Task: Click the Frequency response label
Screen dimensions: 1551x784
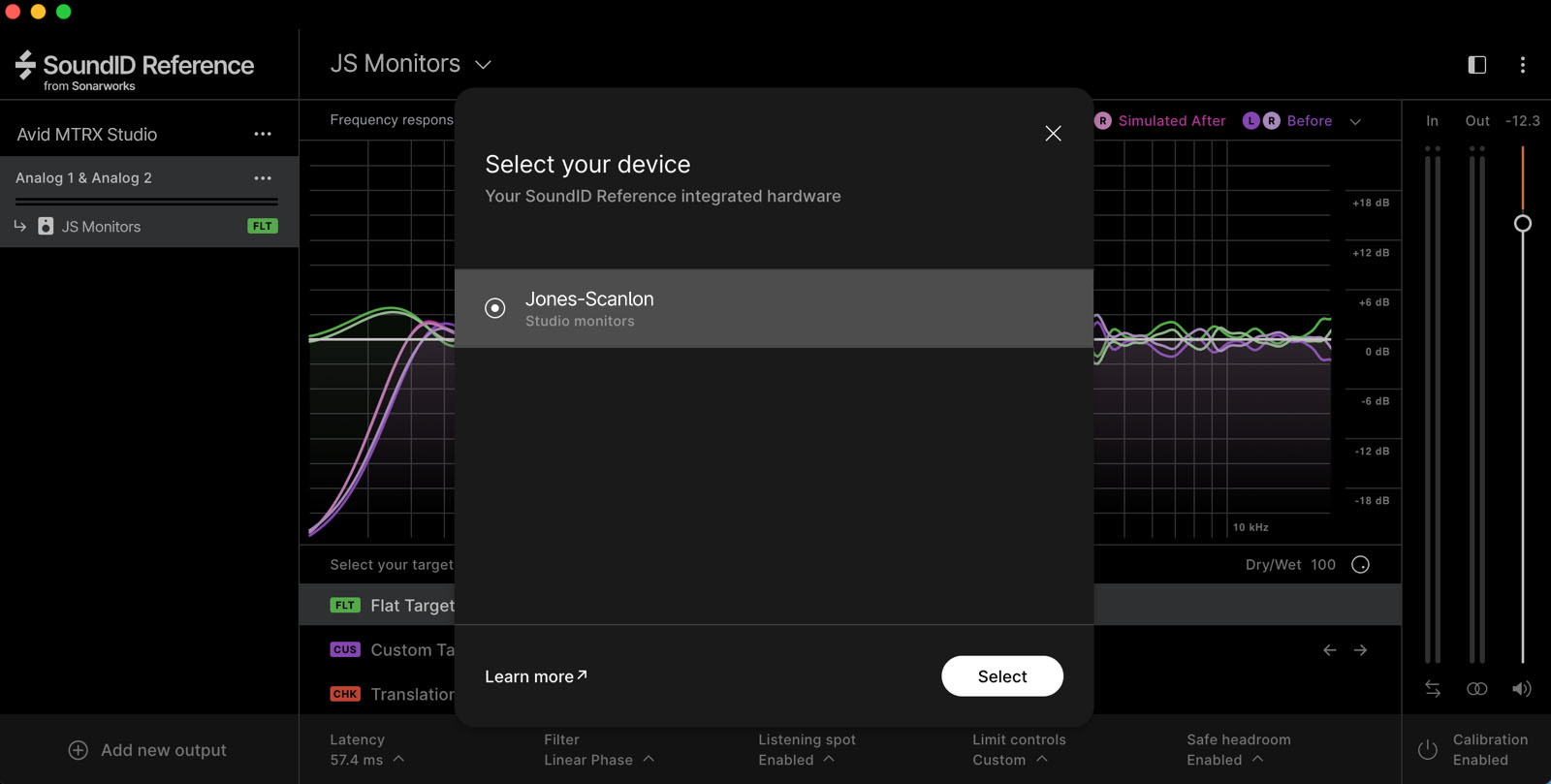Action: point(392,120)
